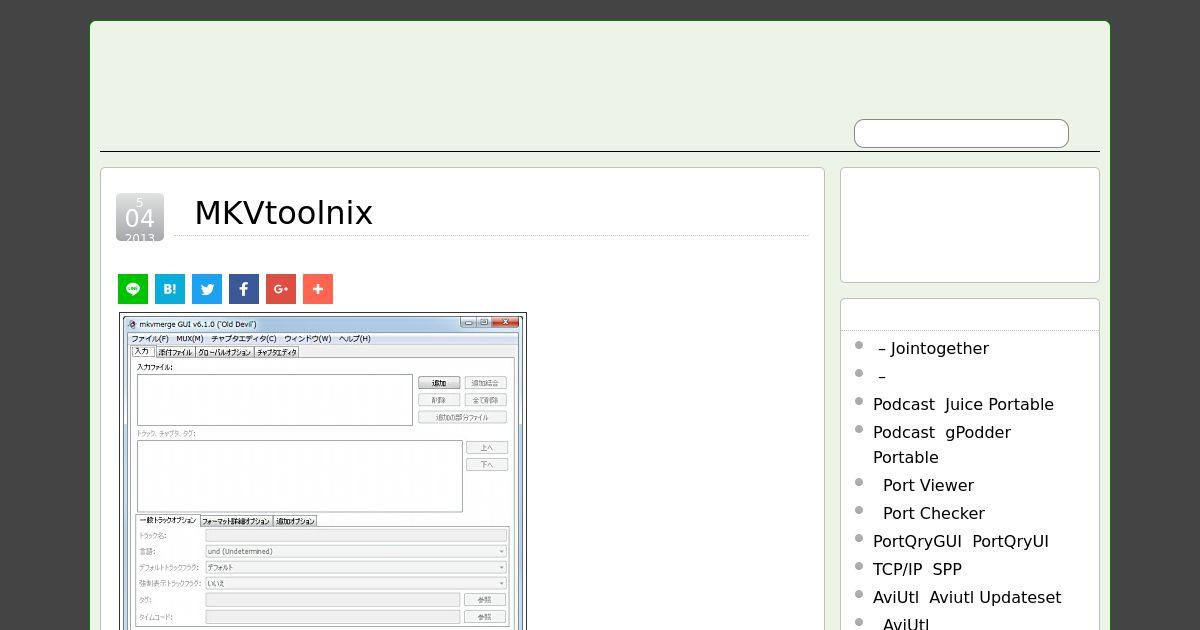Open the Jointogether sidebar link
This screenshot has width=1200, height=630.
point(934,348)
